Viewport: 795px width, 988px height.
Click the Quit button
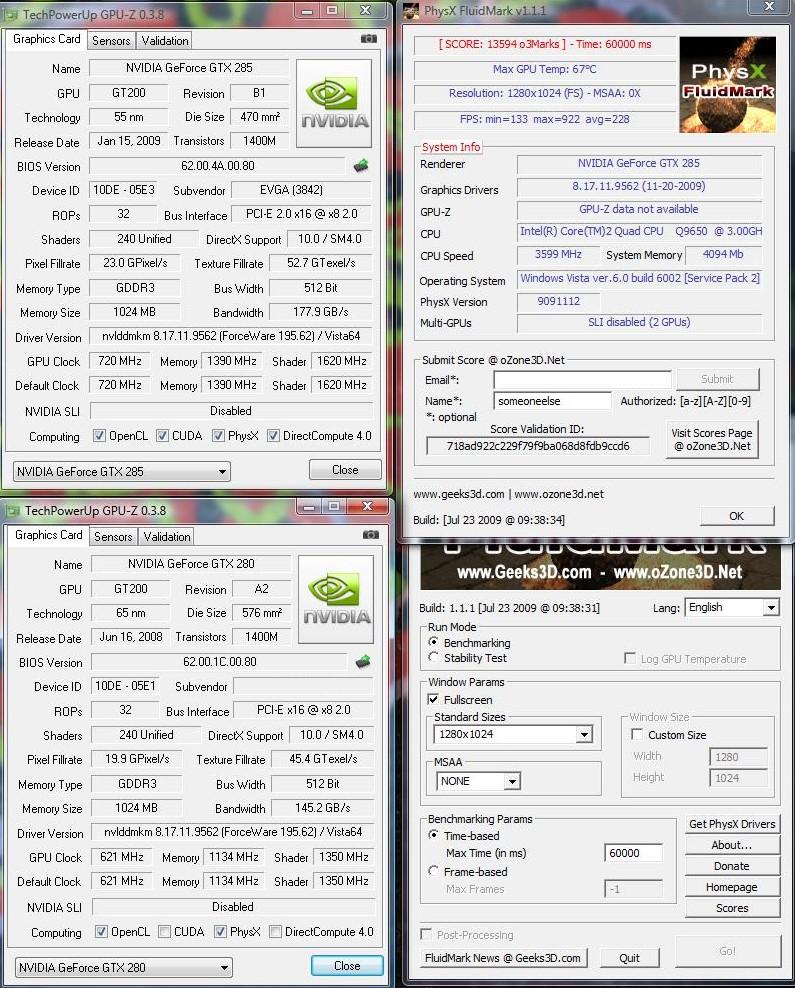click(x=629, y=958)
